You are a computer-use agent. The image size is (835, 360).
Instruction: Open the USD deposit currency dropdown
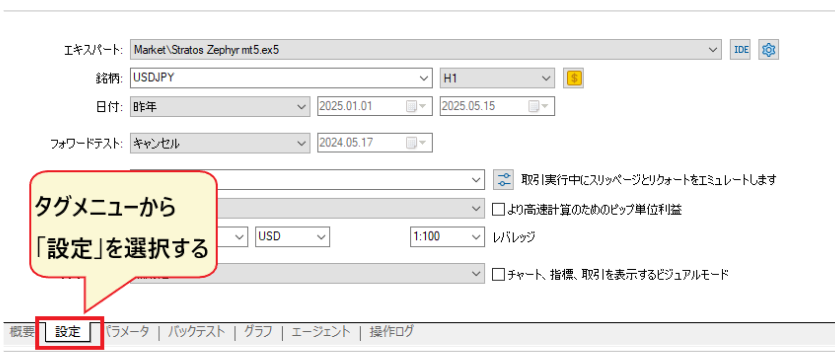293,237
